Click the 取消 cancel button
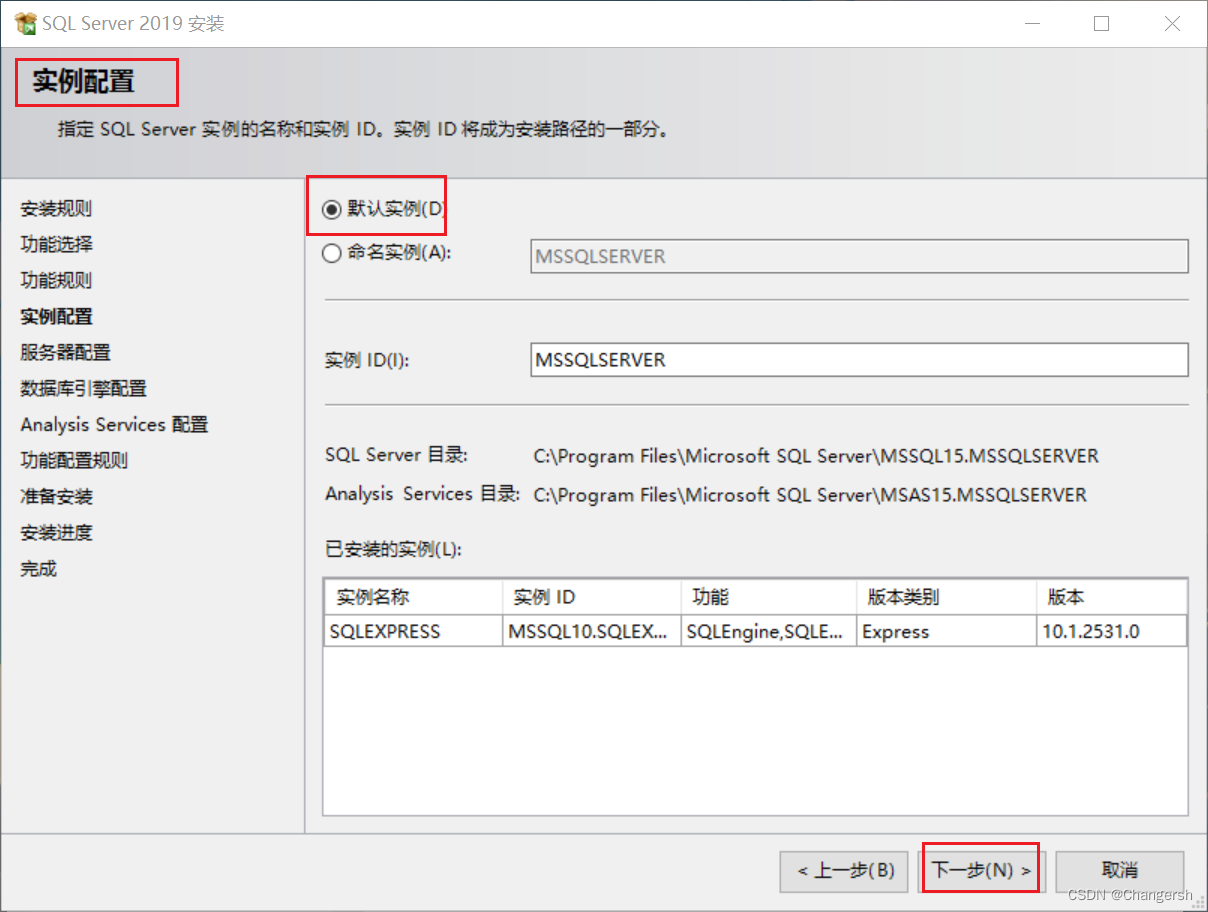1208x912 pixels. coord(1119,871)
